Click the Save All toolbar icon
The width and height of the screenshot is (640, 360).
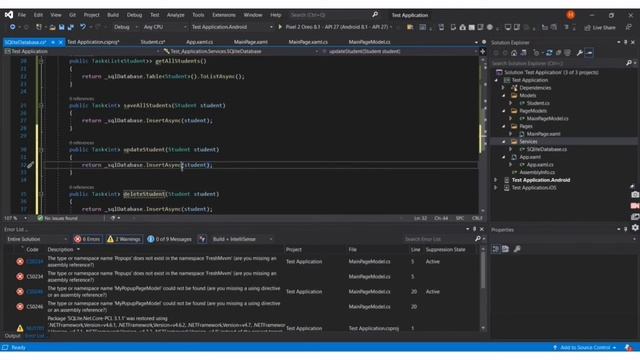[x=70, y=27]
